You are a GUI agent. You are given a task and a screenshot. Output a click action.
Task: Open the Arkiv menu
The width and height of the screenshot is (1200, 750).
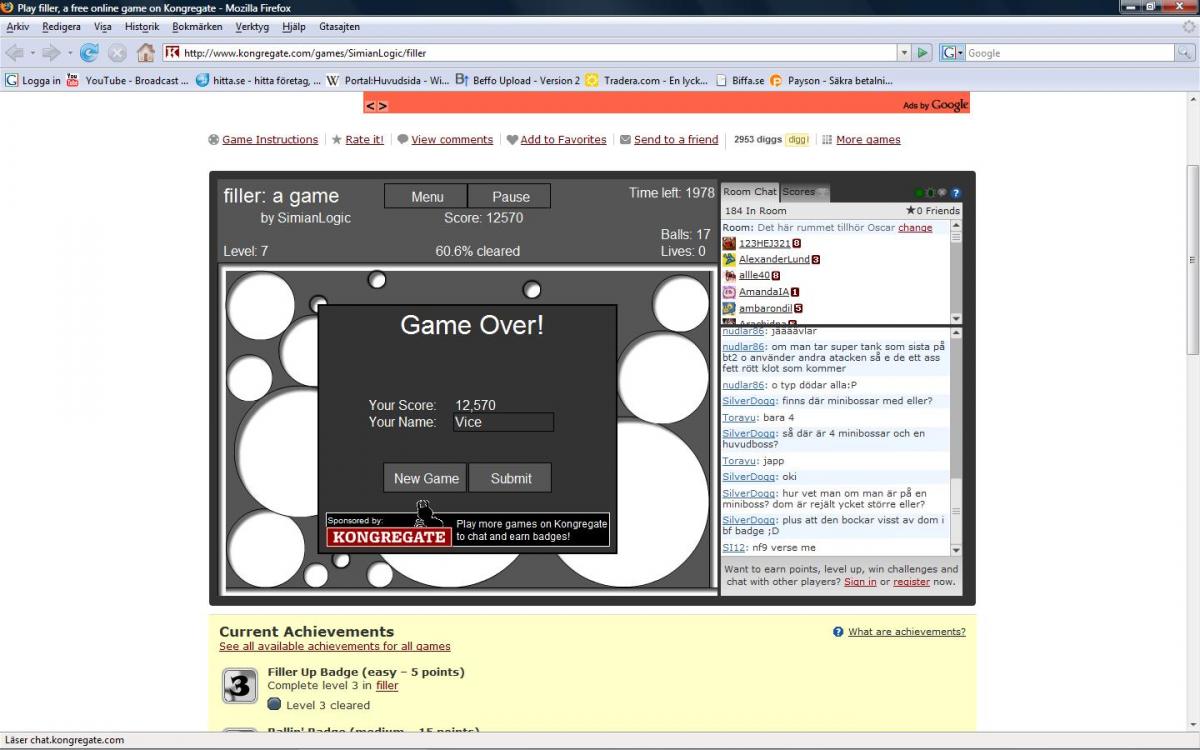[x=17, y=27]
